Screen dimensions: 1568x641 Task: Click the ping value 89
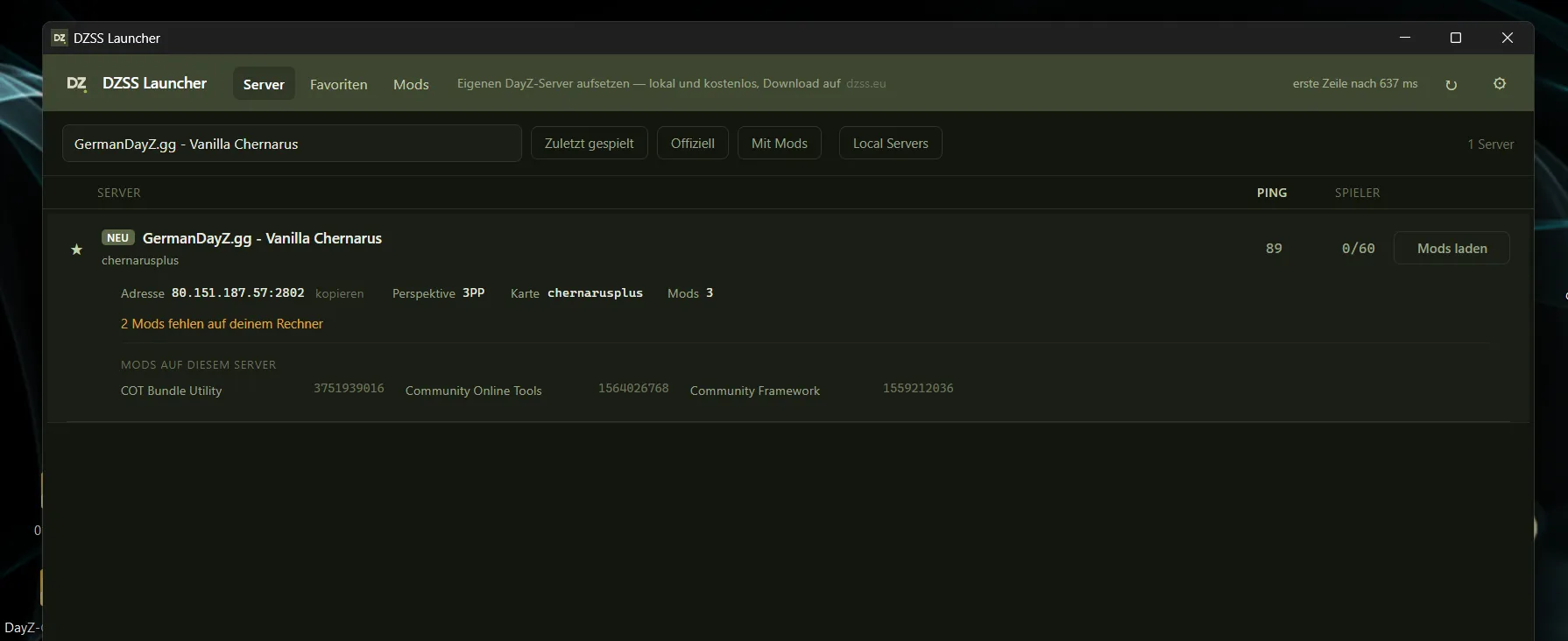coord(1274,249)
